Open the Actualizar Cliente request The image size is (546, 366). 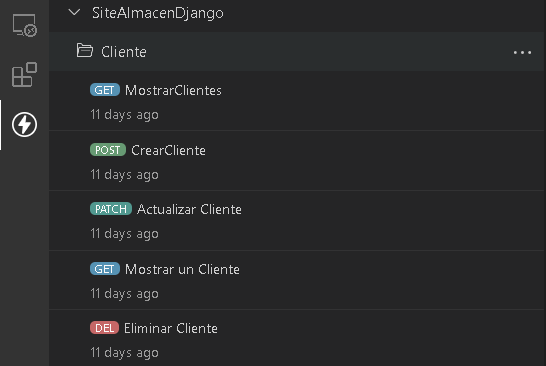tap(189, 209)
